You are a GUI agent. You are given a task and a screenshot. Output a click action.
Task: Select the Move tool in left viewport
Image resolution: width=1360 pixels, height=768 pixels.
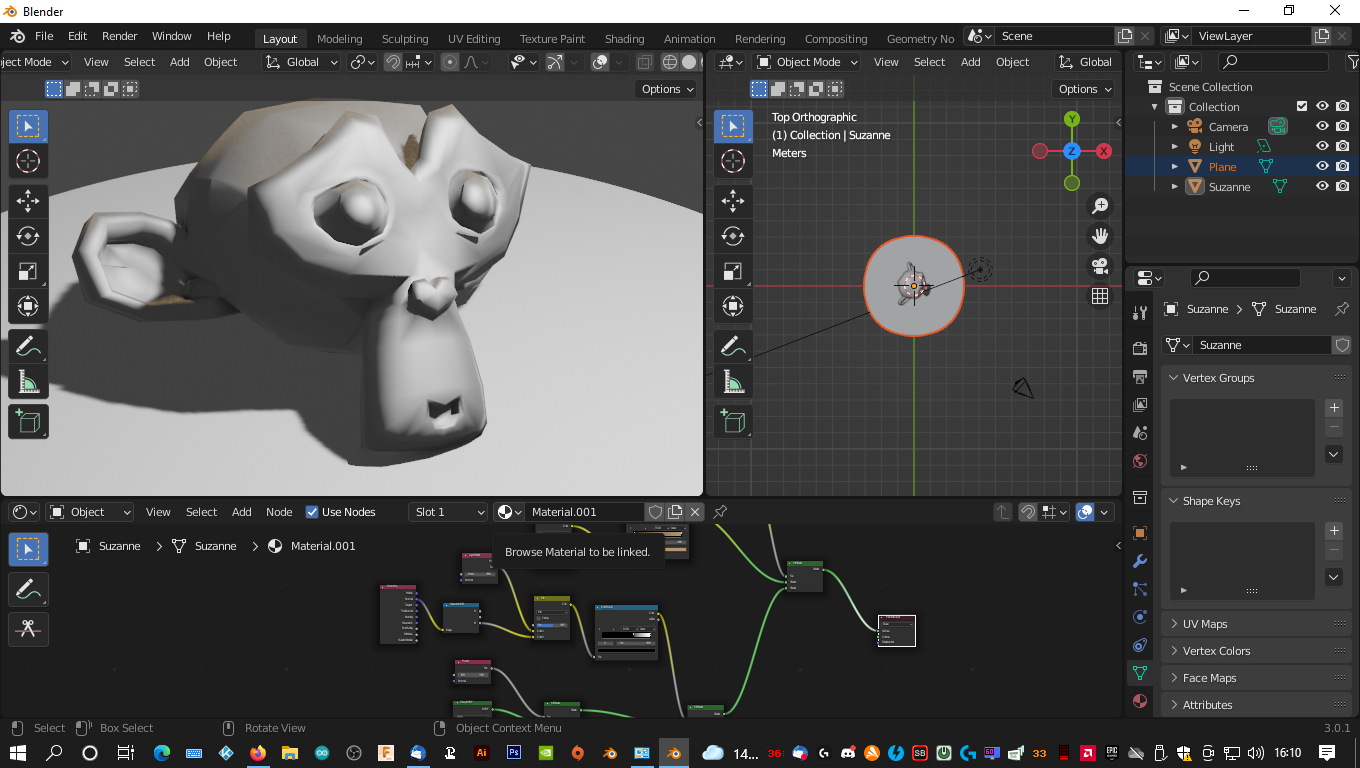pyautogui.click(x=28, y=201)
